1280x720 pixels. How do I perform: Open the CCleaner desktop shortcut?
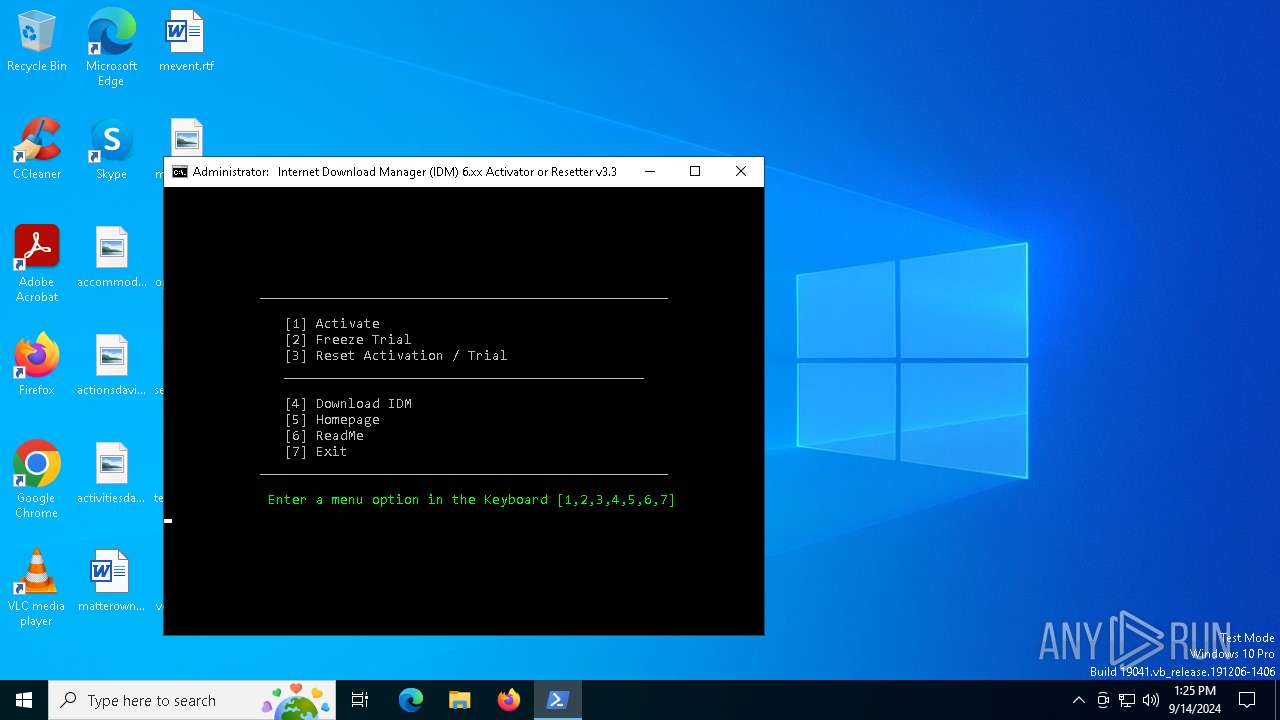tap(37, 150)
